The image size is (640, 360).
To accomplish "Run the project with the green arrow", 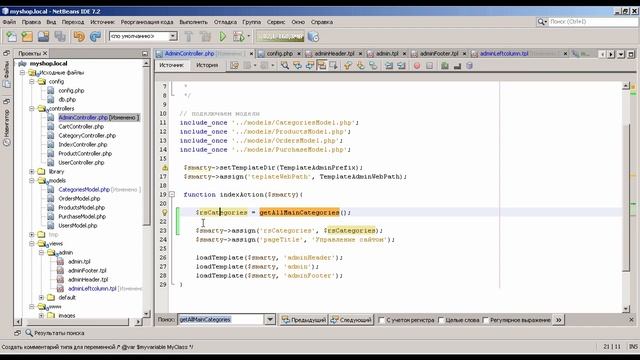I will point(222,37).
